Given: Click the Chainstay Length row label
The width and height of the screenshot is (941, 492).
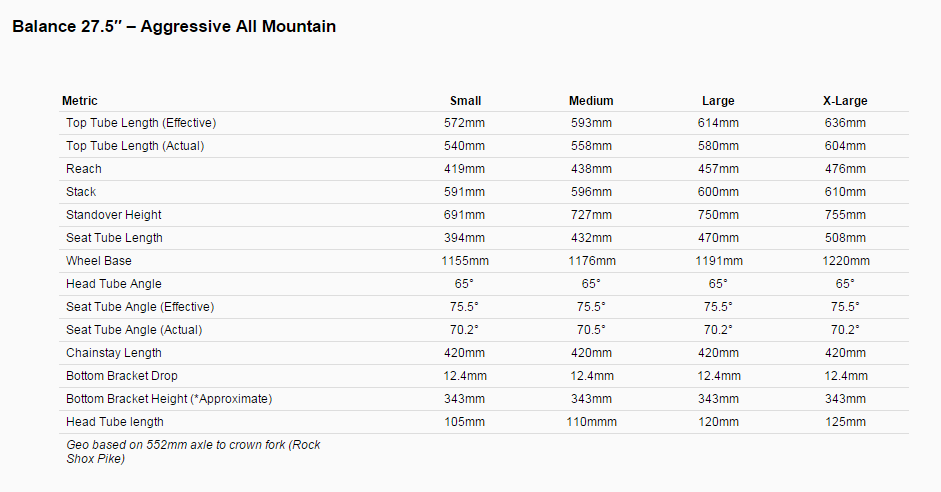Looking at the screenshot, I should tap(113, 353).
